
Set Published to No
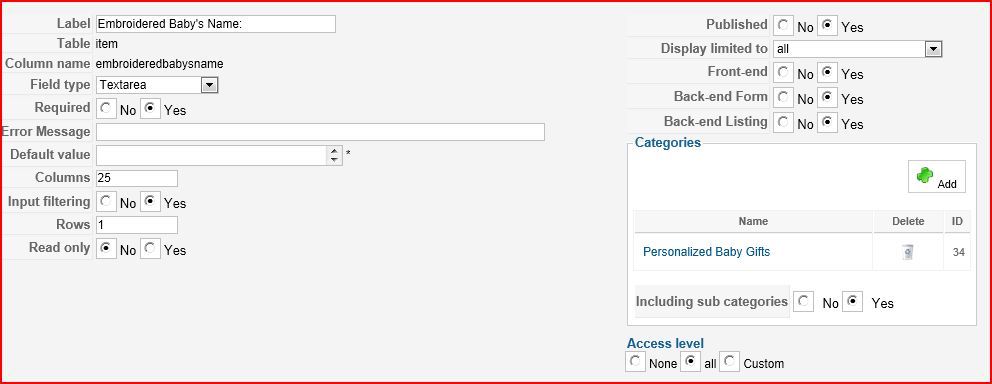click(783, 26)
